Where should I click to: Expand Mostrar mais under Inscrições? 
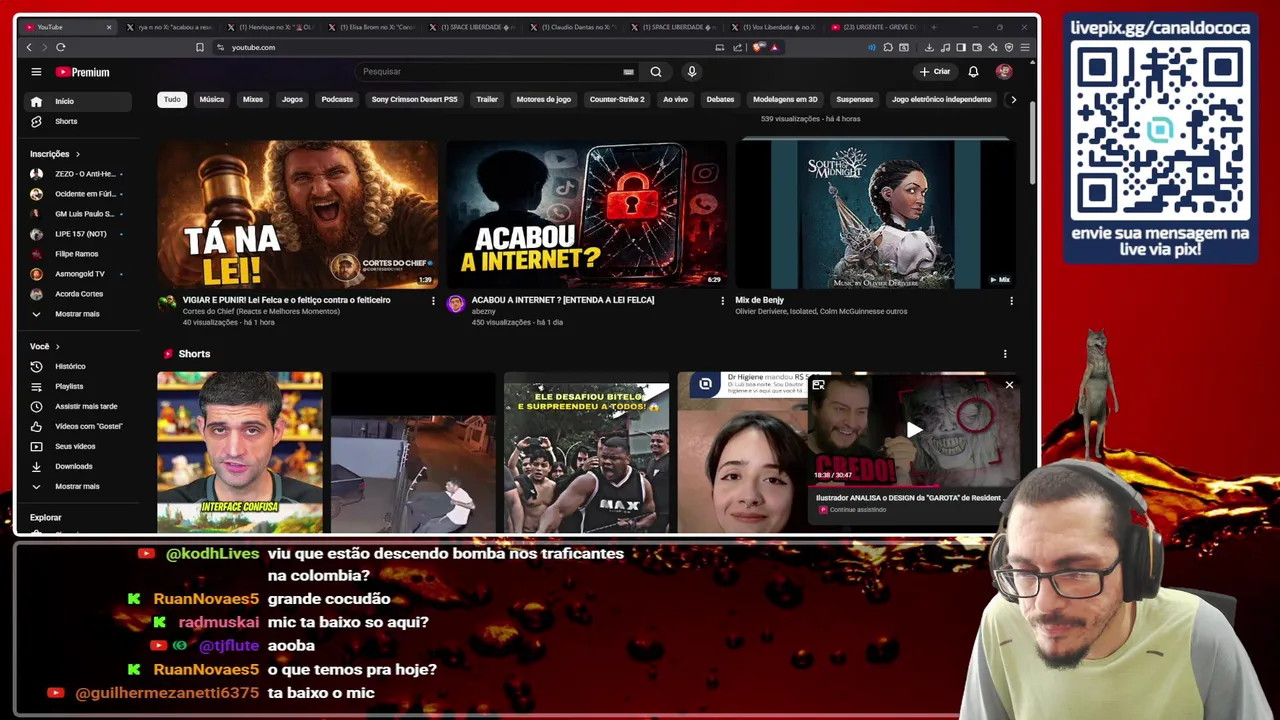(x=78, y=314)
